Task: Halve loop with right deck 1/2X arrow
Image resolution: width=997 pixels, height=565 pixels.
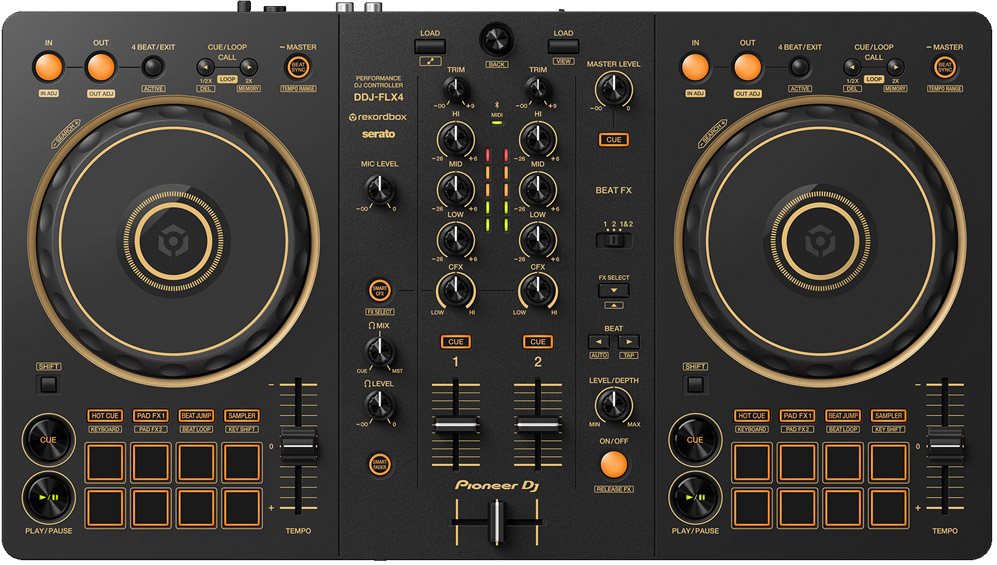Action: pos(852,67)
